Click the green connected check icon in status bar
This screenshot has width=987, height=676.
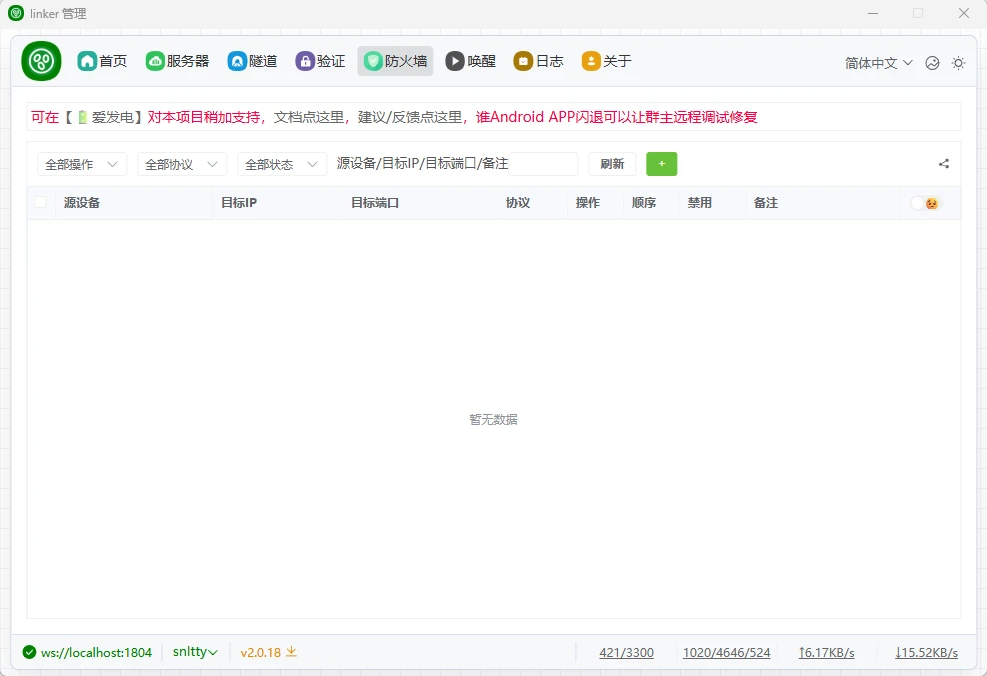click(x=29, y=652)
